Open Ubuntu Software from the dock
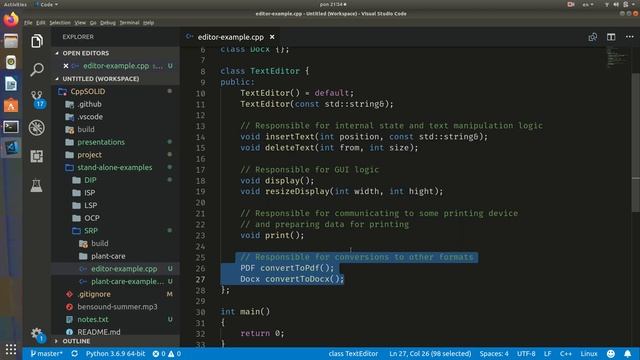The width and height of the screenshot is (640, 360). pos(11,105)
